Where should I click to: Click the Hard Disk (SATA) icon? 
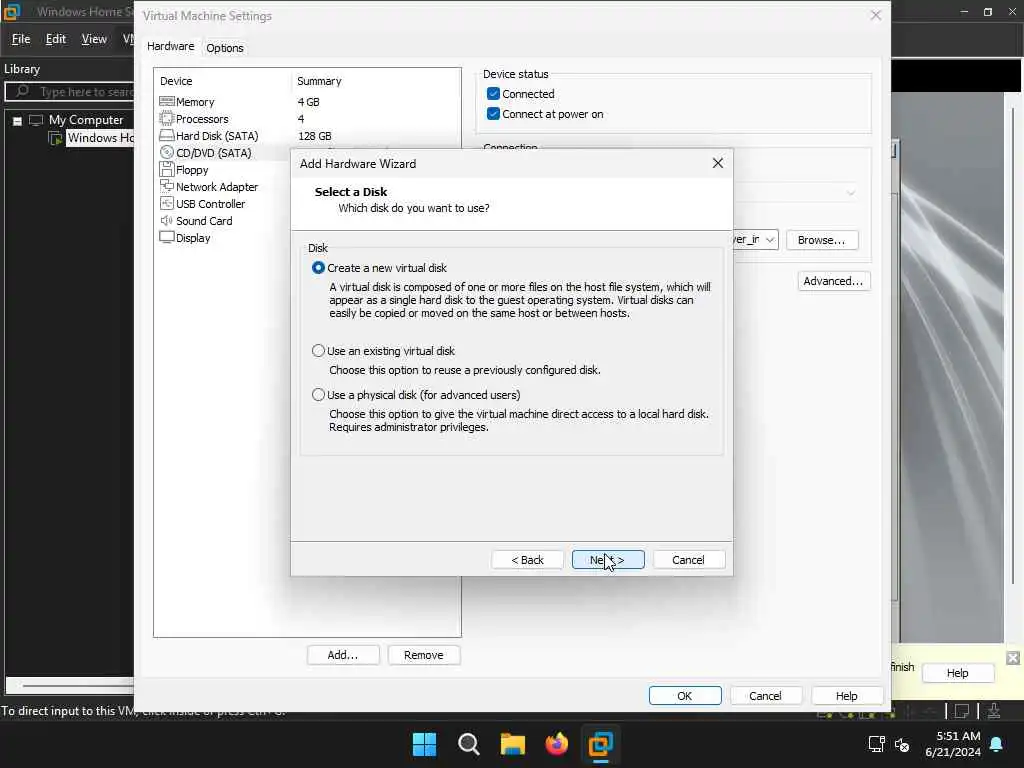click(x=167, y=135)
